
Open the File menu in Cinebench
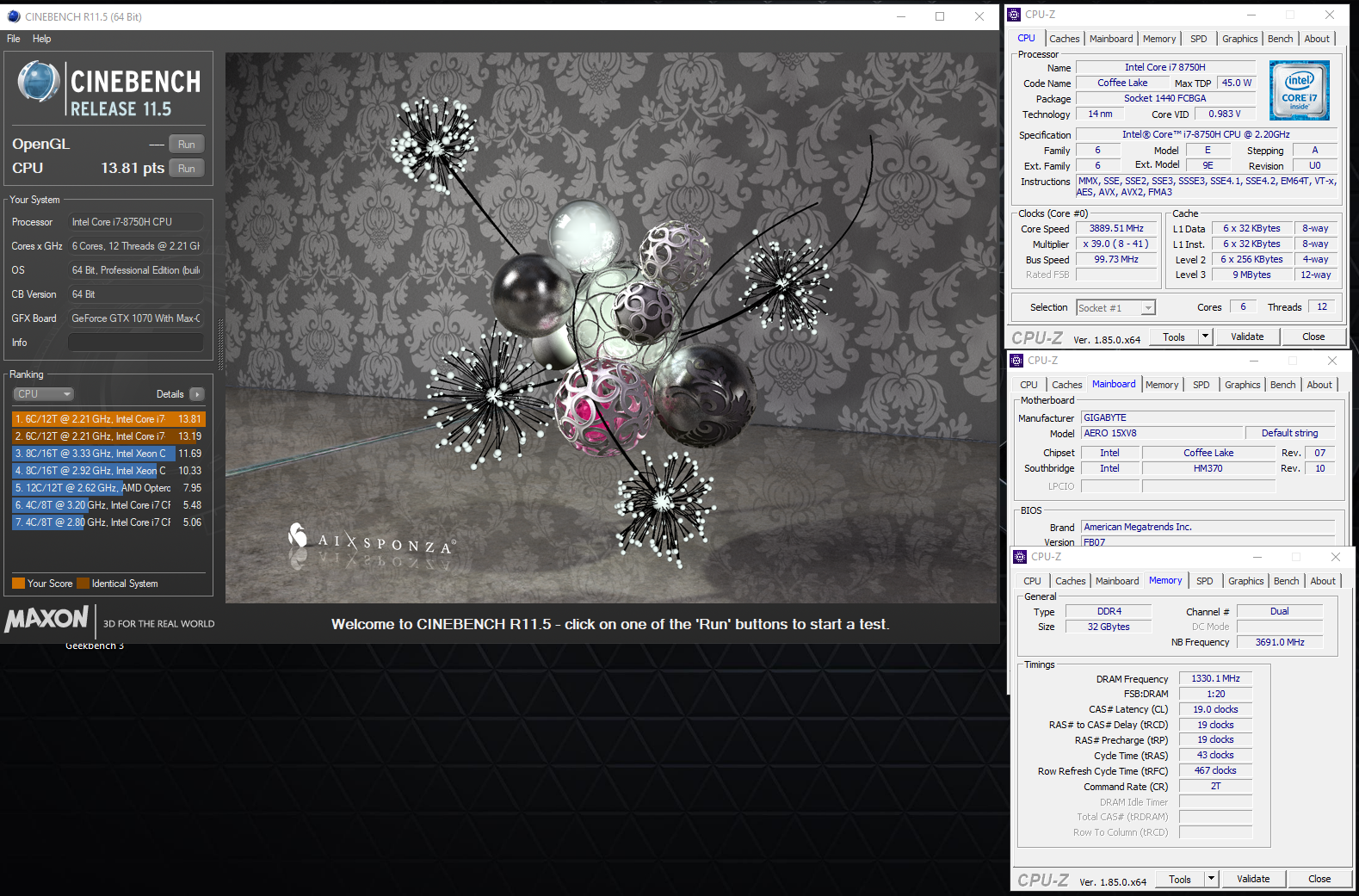pyautogui.click(x=14, y=39)
